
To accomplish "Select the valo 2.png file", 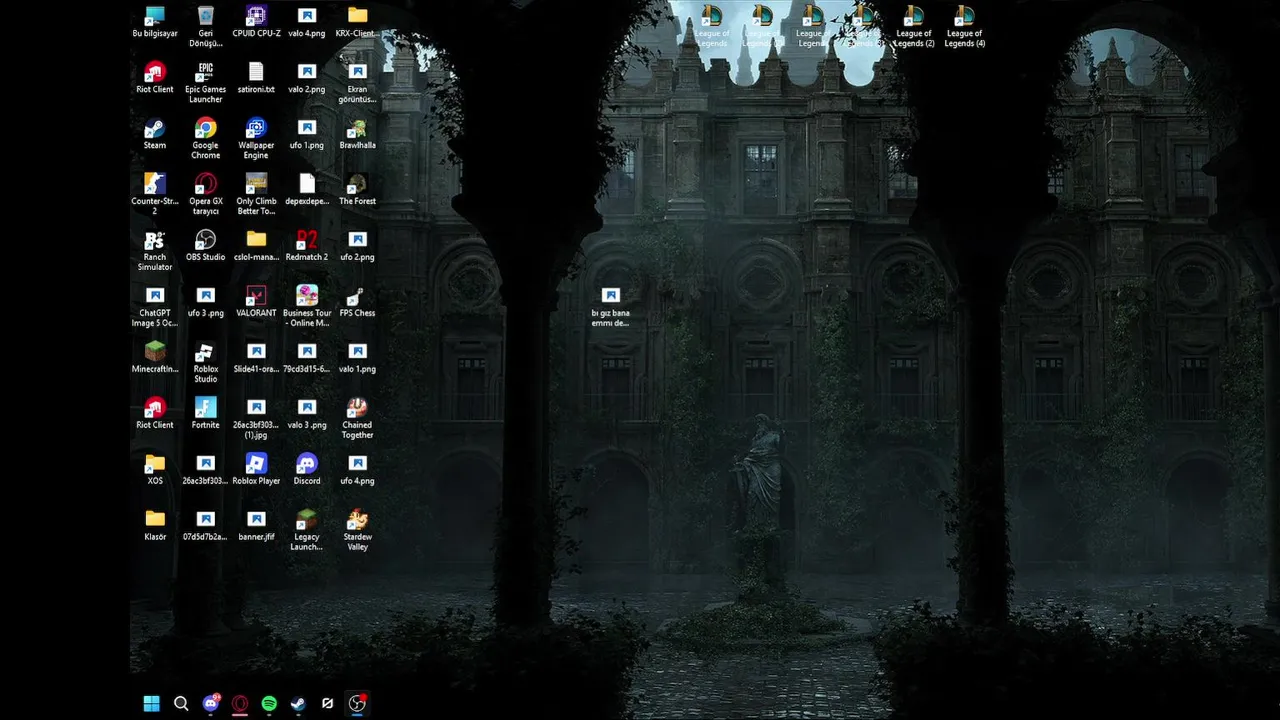I will click(307, 78).
